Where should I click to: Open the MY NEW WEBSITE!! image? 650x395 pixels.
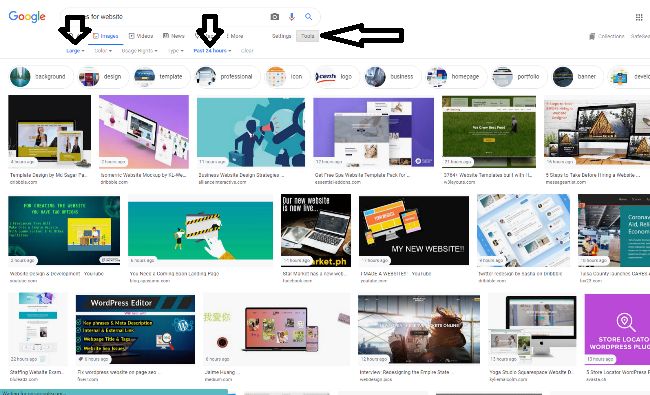[x=414, y=230]
